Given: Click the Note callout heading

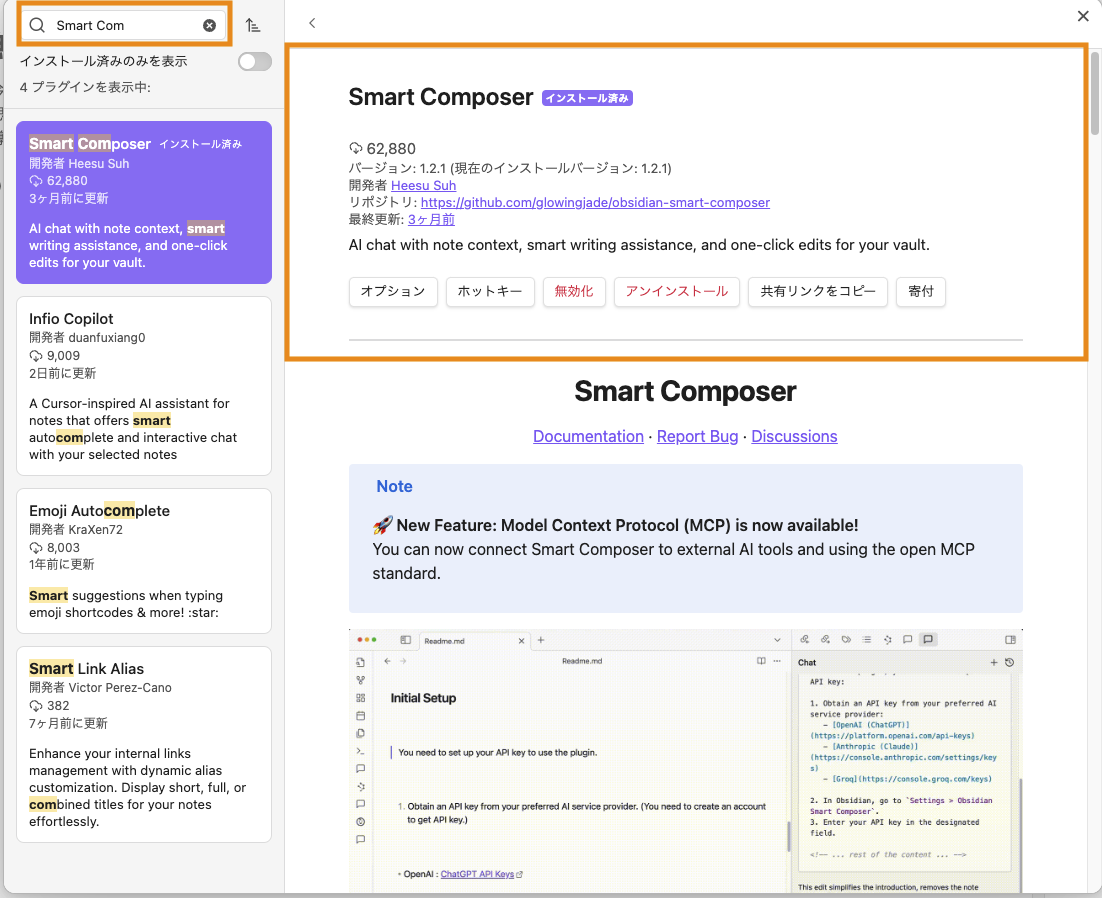Looking at the screenshot, I should pyautogui.click(x=394, y=486).
